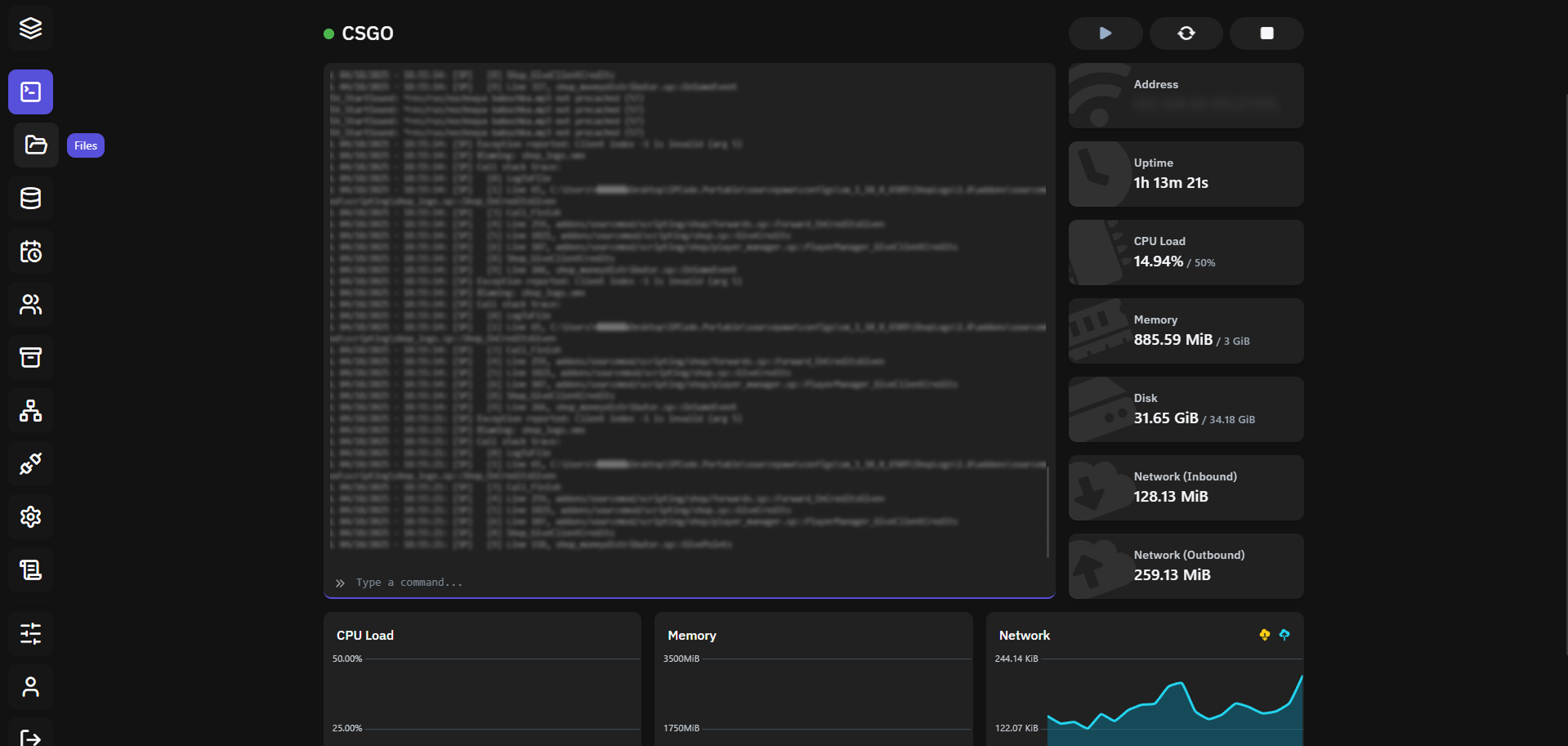
Task: Open the Network allocations sidebar icon
Action: (x=31, y=410)
